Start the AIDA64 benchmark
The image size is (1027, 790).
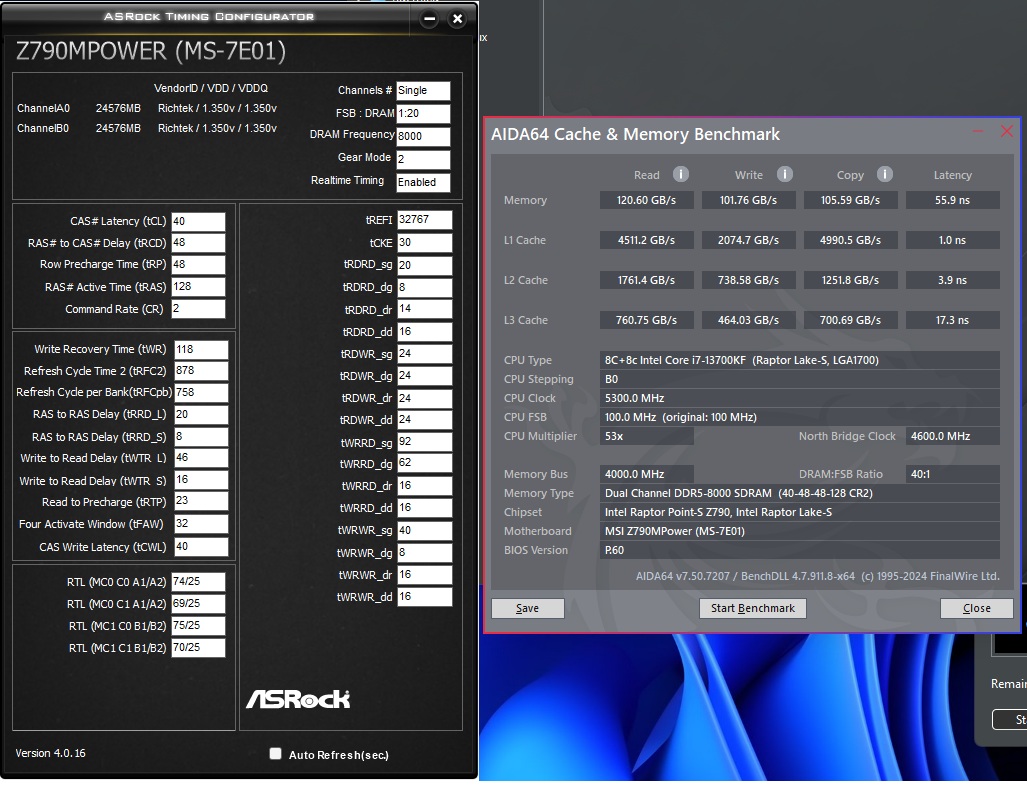pyautogui.click(x=753, y=608)
